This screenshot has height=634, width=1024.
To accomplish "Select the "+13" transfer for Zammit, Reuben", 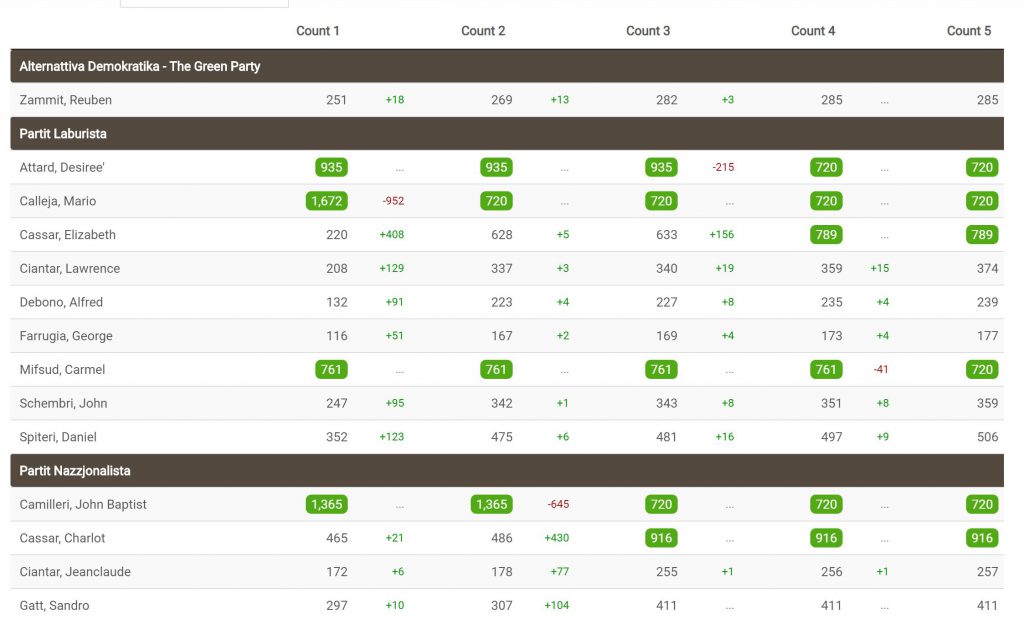I will click(560, 100).
